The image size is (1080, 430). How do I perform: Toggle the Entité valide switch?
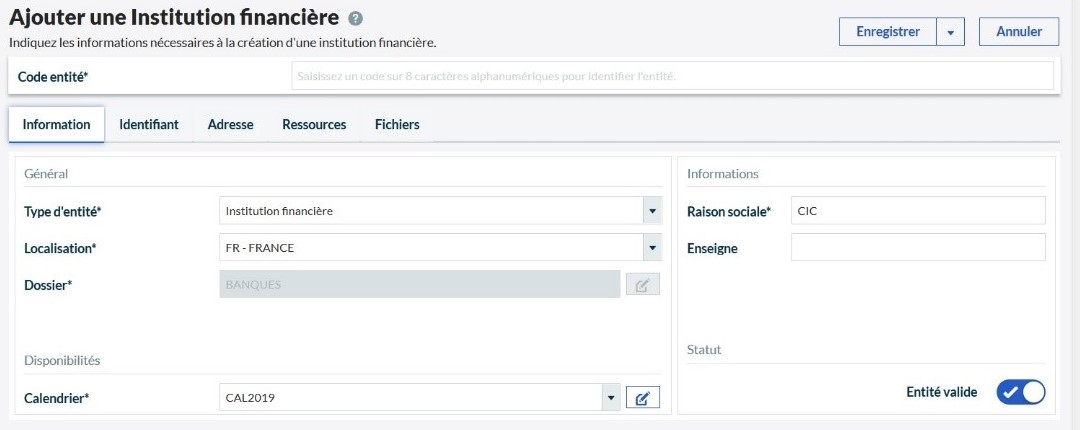coord(1020,392)
